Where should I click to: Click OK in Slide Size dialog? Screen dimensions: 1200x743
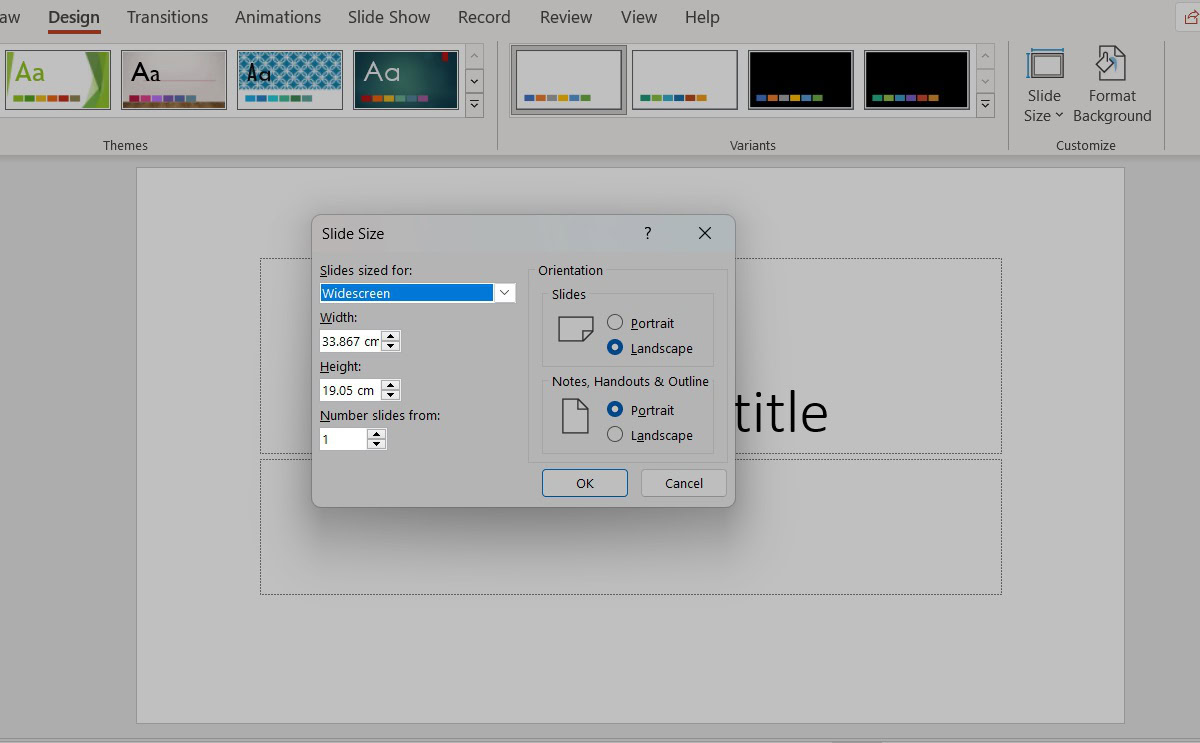(x=585, y=483)
